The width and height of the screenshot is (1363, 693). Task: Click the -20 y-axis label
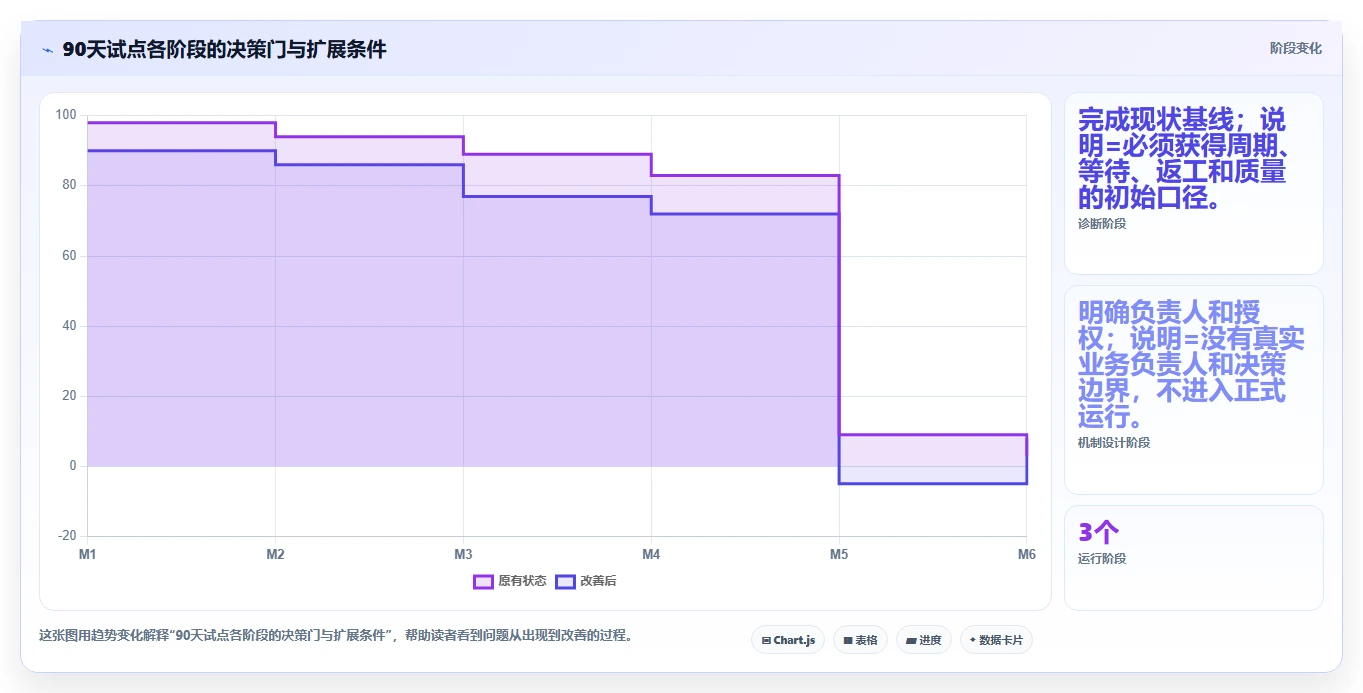click(x=67, y=536)
